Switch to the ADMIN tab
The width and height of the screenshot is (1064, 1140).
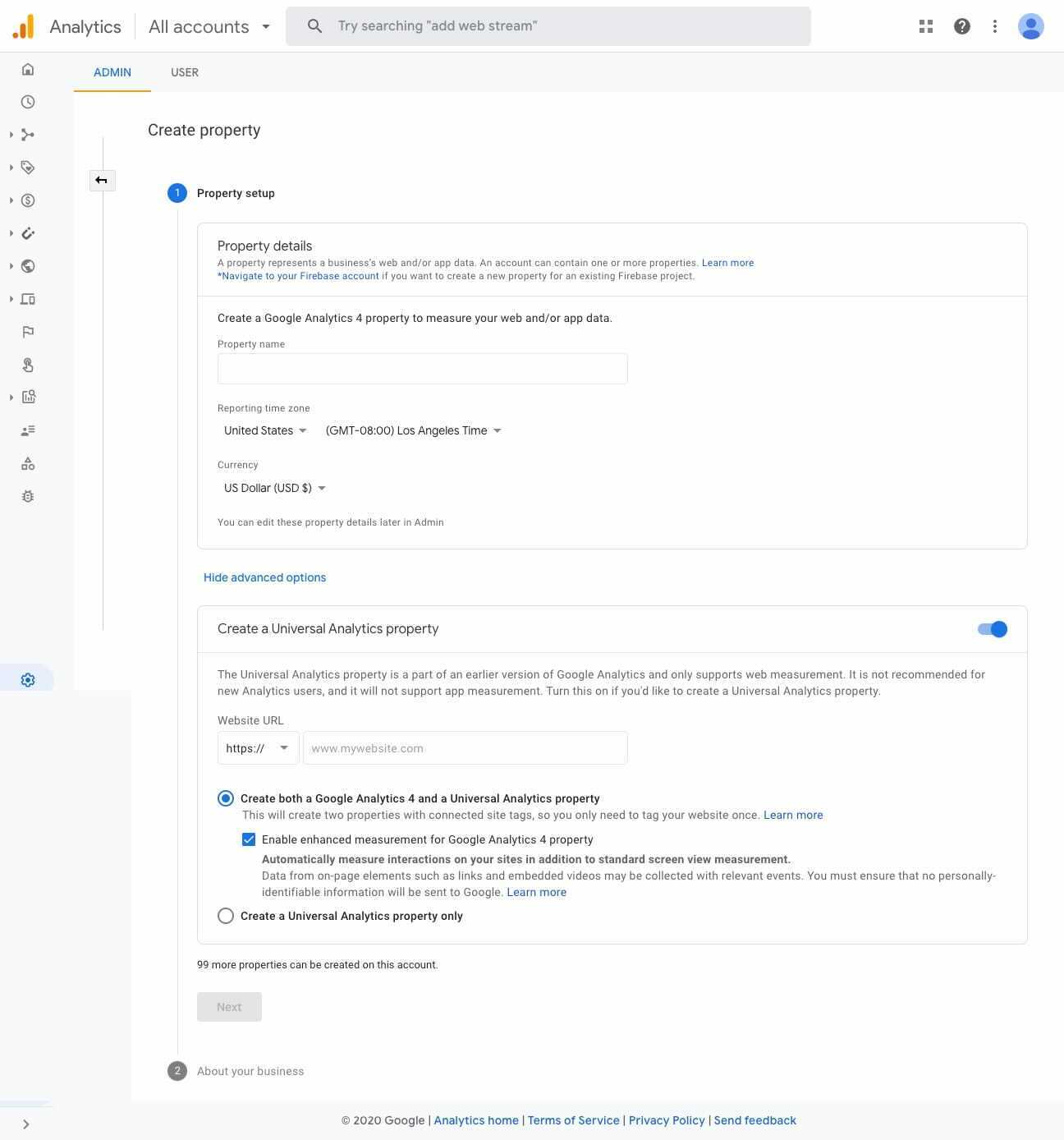[112, 72]
